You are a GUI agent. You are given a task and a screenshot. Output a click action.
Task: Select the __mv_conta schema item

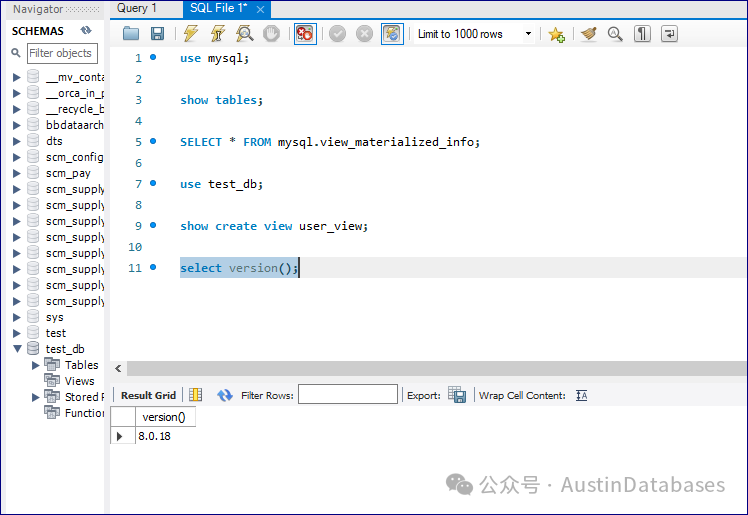(x=75, y=77)
